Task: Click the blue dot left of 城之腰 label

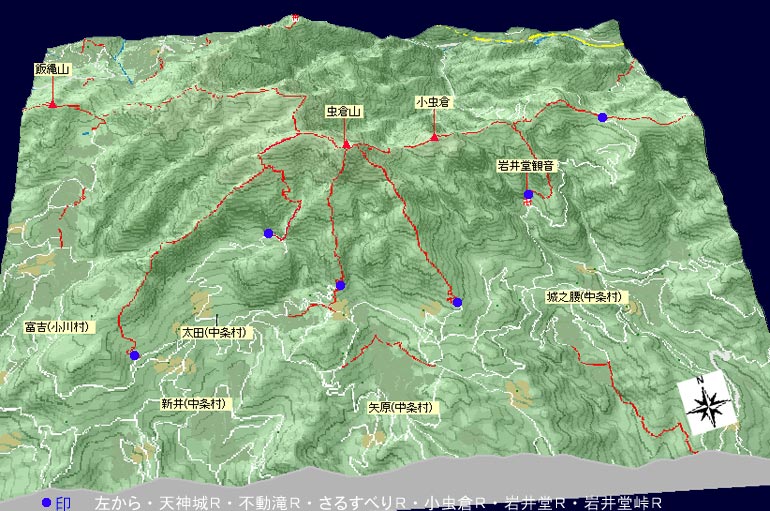Action: click(457, 302)
